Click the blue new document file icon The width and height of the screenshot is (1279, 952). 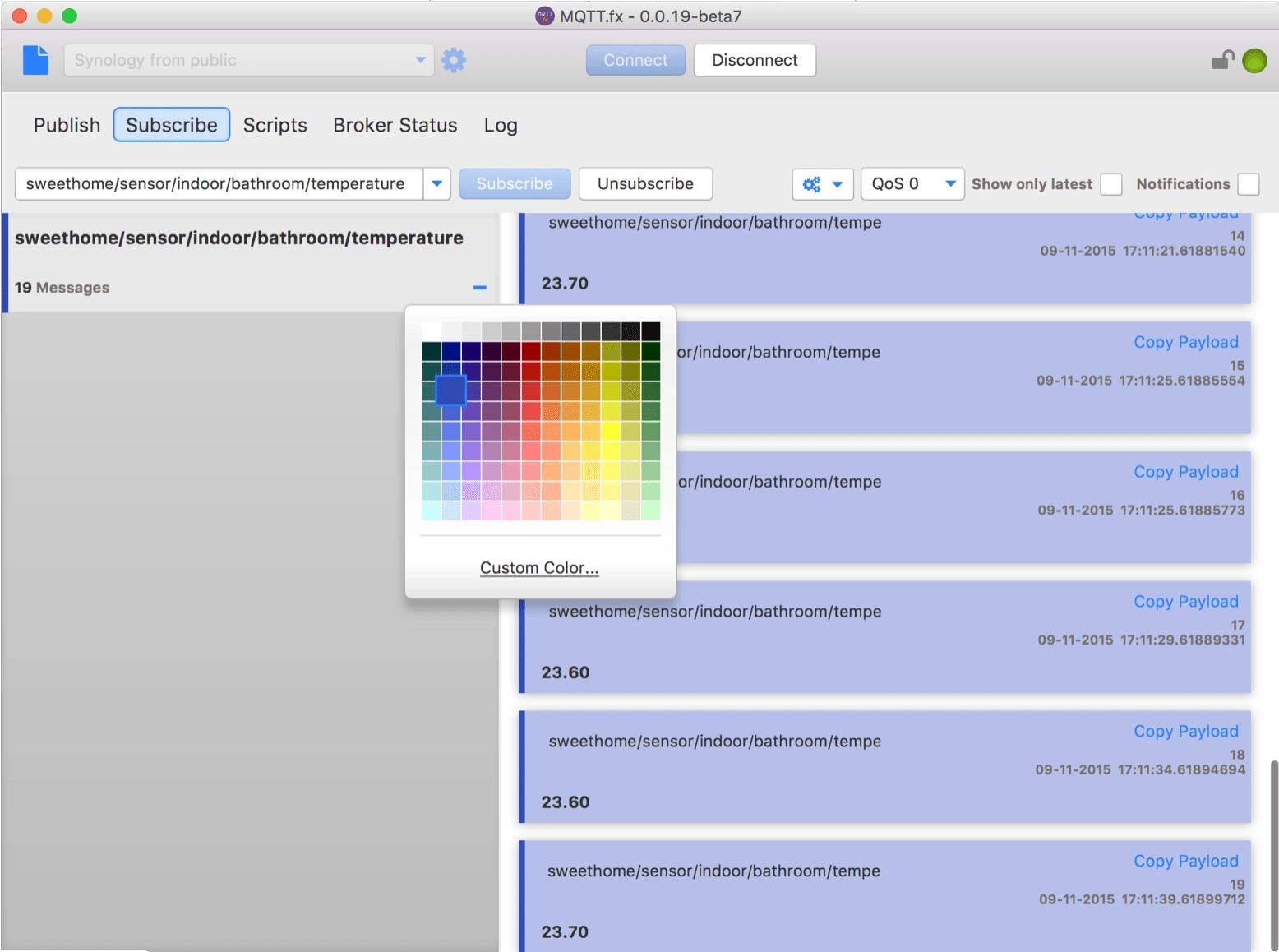pyautogui.click(x=35, y=60)
